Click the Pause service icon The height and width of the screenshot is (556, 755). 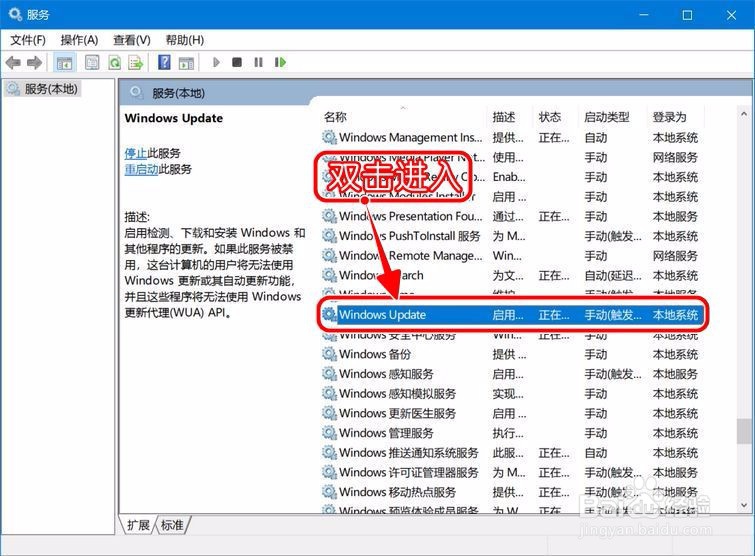(259, 62)
